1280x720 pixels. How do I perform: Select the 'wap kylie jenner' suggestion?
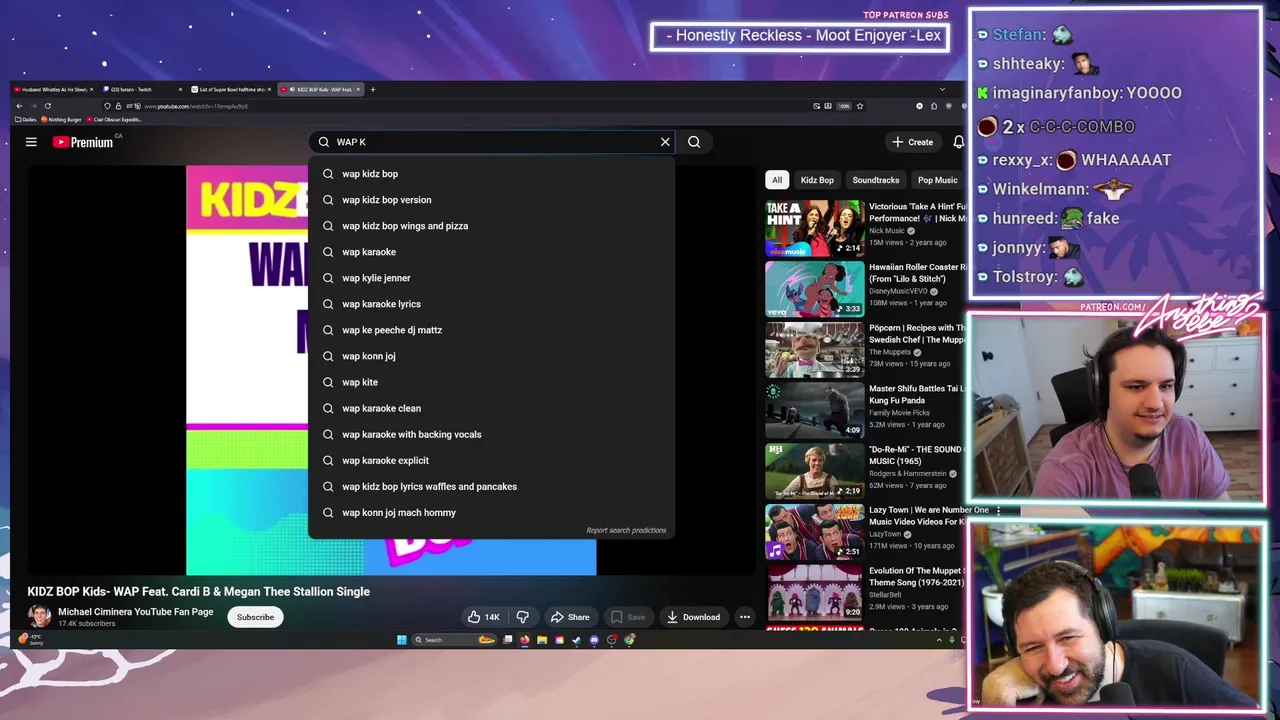point(491,278)
